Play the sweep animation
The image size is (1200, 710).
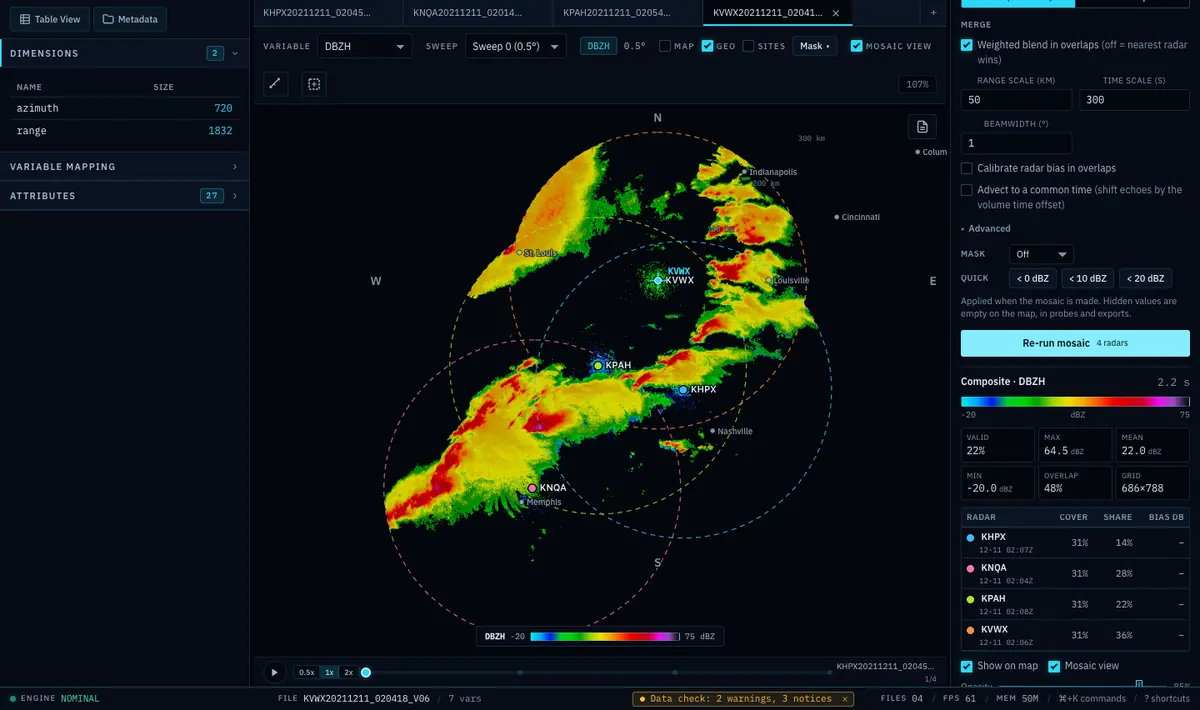pos(273,672)
